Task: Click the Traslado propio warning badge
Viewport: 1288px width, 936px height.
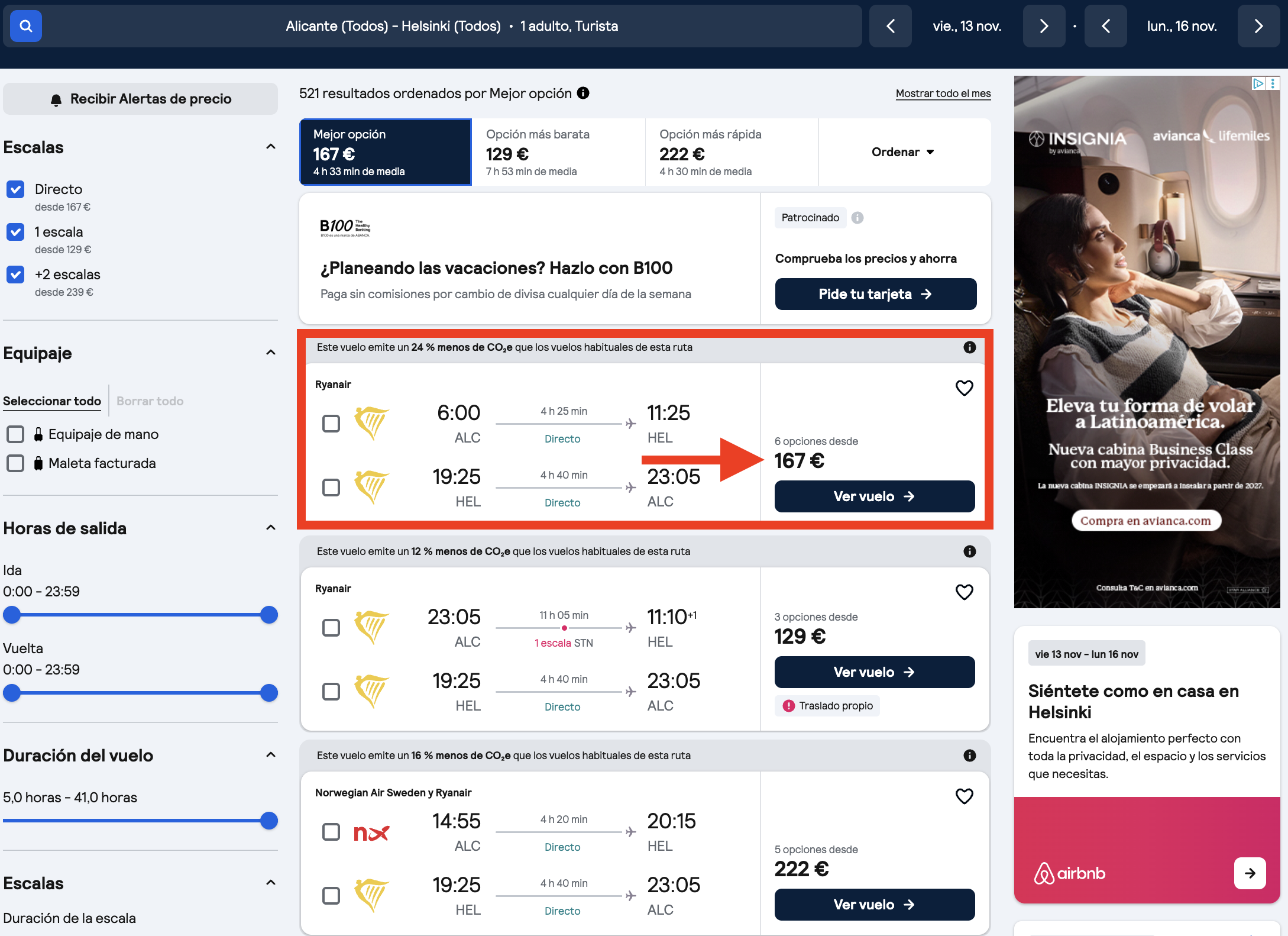Action: [827, 706]
